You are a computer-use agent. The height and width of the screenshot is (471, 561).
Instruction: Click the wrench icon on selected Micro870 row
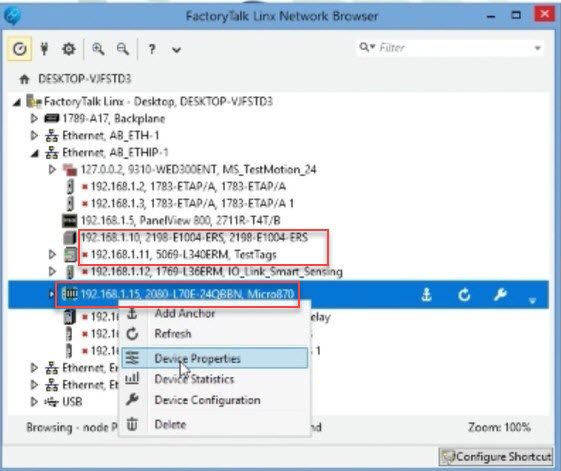pos(500,295)
